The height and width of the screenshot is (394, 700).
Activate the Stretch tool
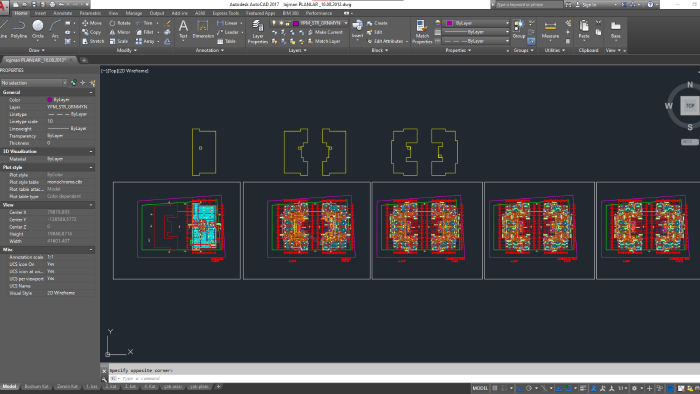(93, 41)
